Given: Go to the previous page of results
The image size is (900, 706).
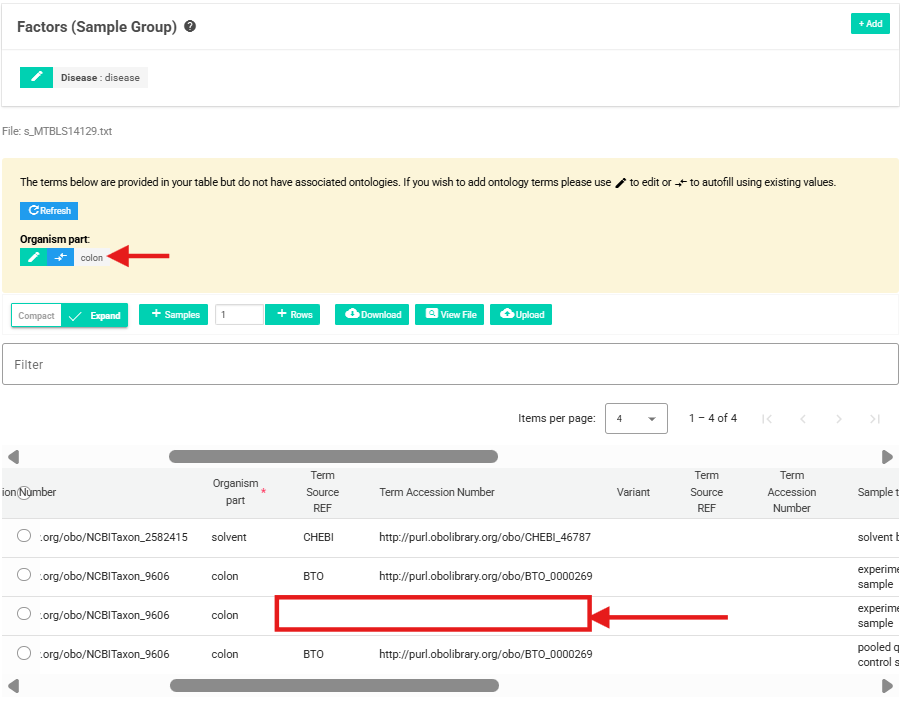Looking at the screenshot, I should (803, 418).
